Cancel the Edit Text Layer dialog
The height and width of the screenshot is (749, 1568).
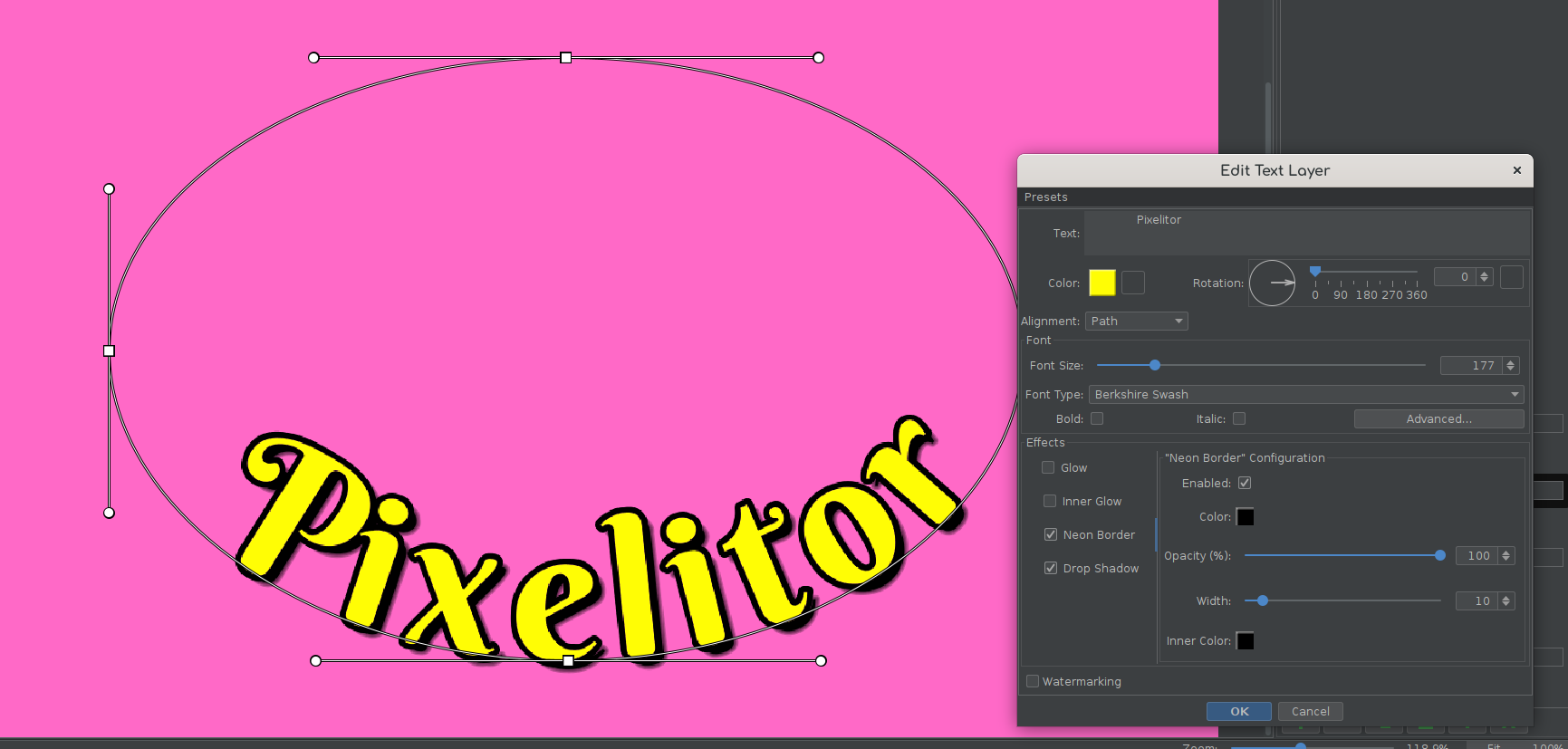(x=1310, y=711)
